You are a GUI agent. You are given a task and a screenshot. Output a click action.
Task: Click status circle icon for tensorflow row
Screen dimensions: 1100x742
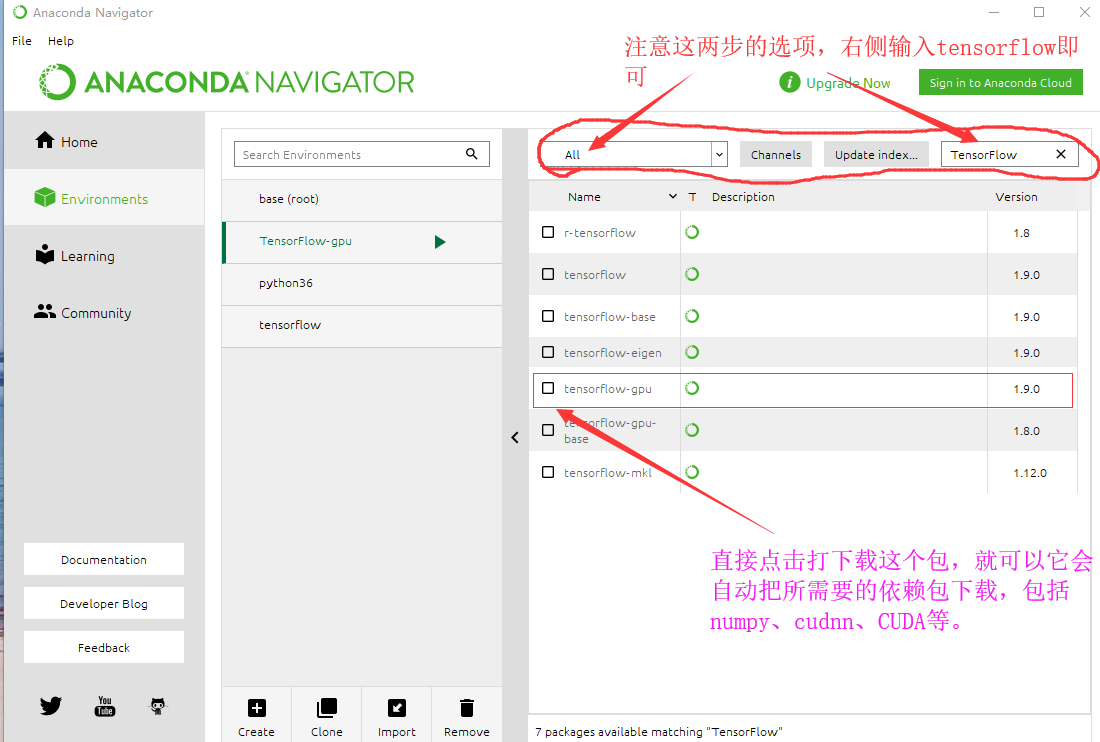692,274
